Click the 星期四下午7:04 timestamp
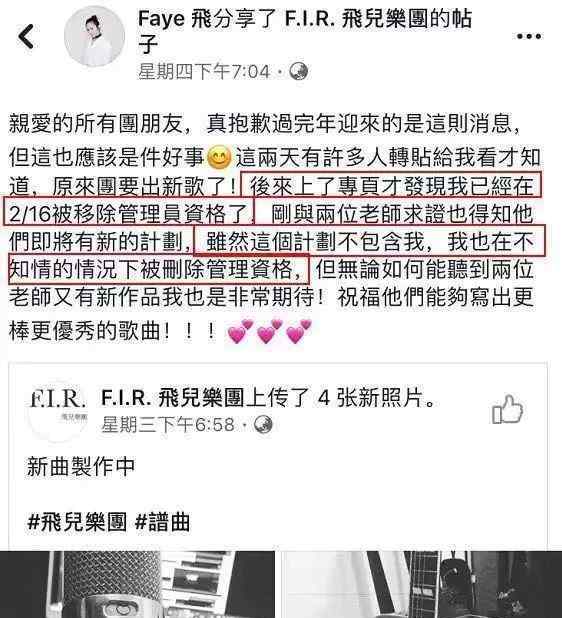Screen dimensions: 562x618 click(205, 72)
